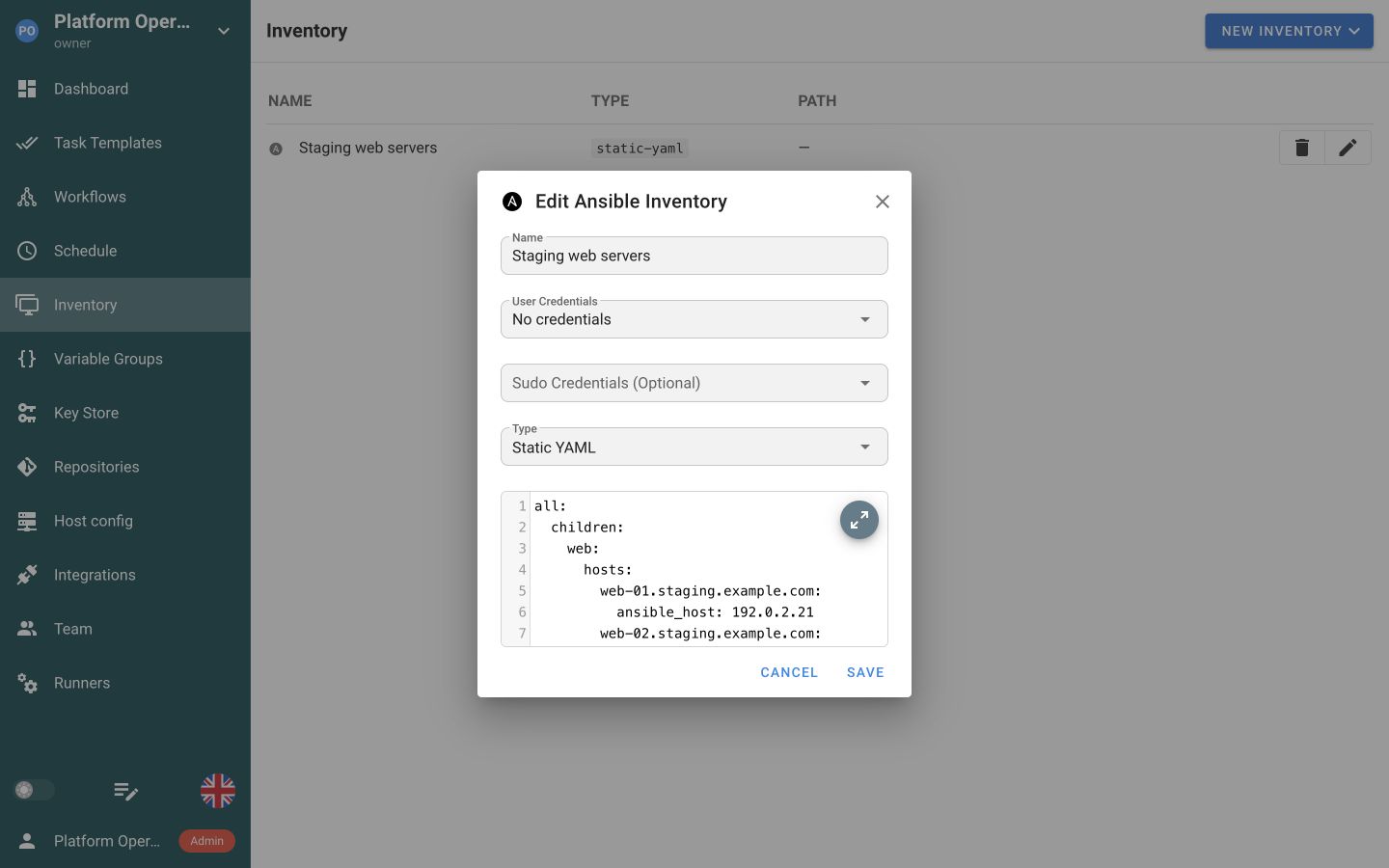Viewport: 1389px width, 868px height.
Task: Click the PATH column header
Action: [817, 100]
